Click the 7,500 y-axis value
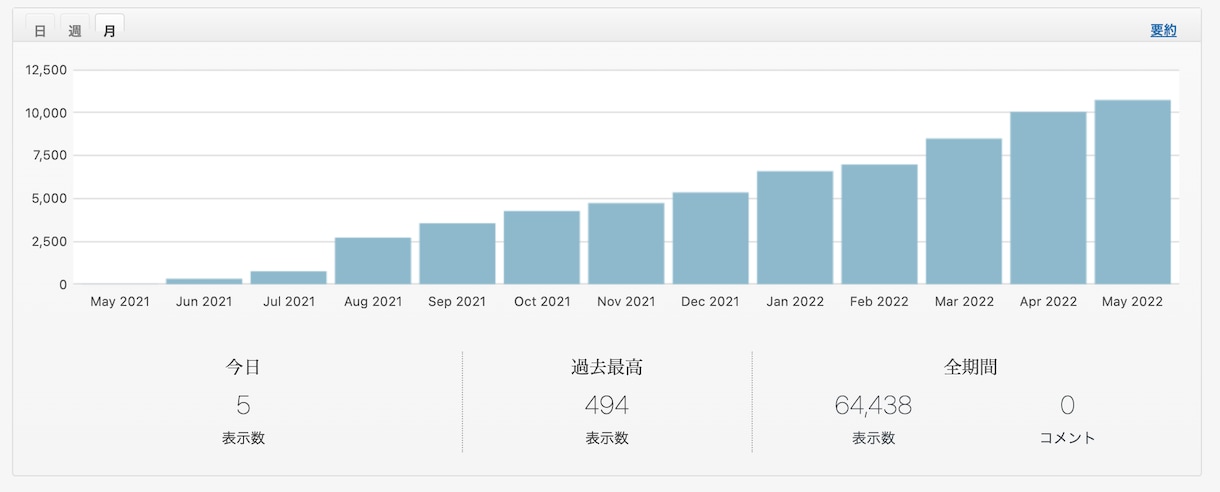This screenshot has width=1220, height=492. (49, 156)
